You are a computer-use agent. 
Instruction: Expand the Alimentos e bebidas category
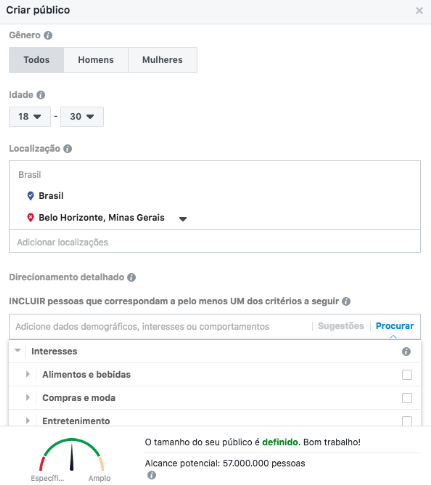point(28,374)
